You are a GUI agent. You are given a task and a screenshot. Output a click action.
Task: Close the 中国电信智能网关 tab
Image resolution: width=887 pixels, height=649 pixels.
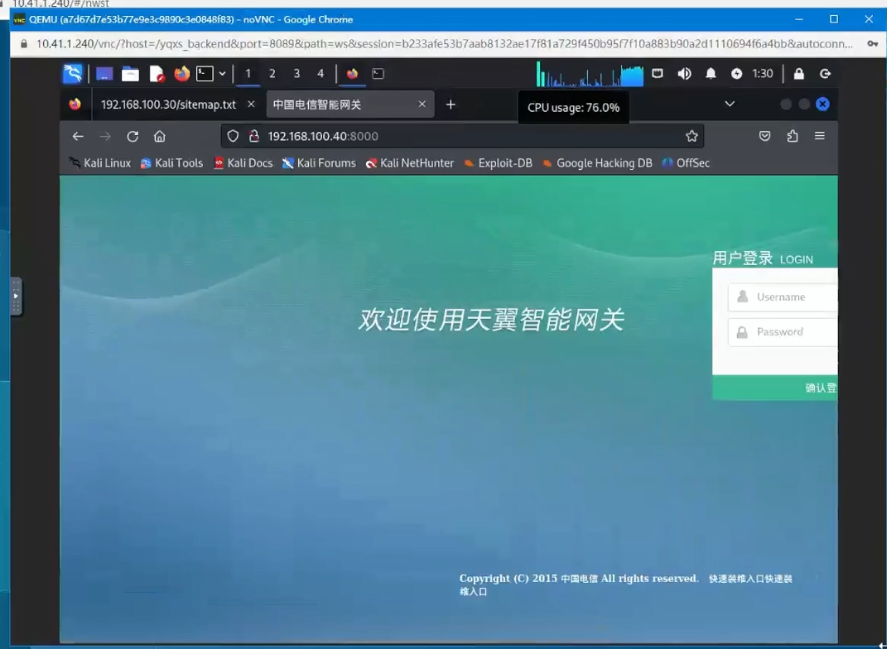click(x=422, y=104)
